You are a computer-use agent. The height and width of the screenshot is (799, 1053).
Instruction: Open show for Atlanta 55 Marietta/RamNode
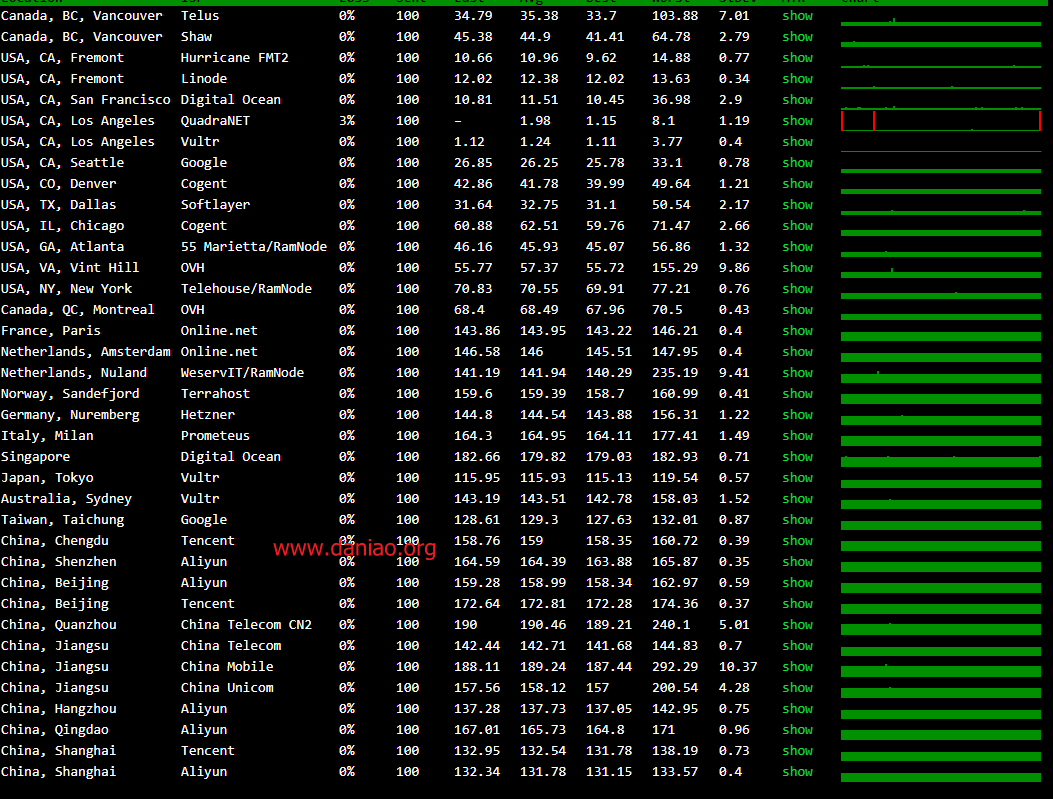coord(797,246)
